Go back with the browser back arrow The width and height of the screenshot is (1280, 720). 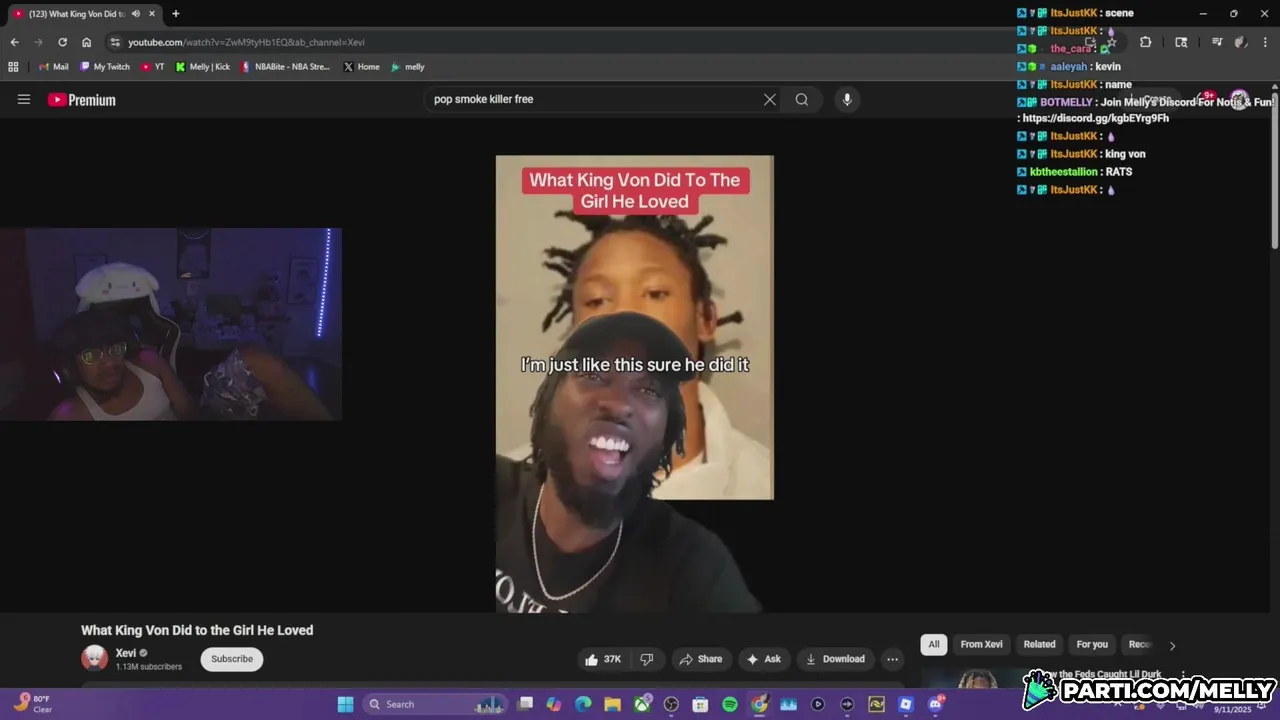pyautogui.click(x=14, y=42)
